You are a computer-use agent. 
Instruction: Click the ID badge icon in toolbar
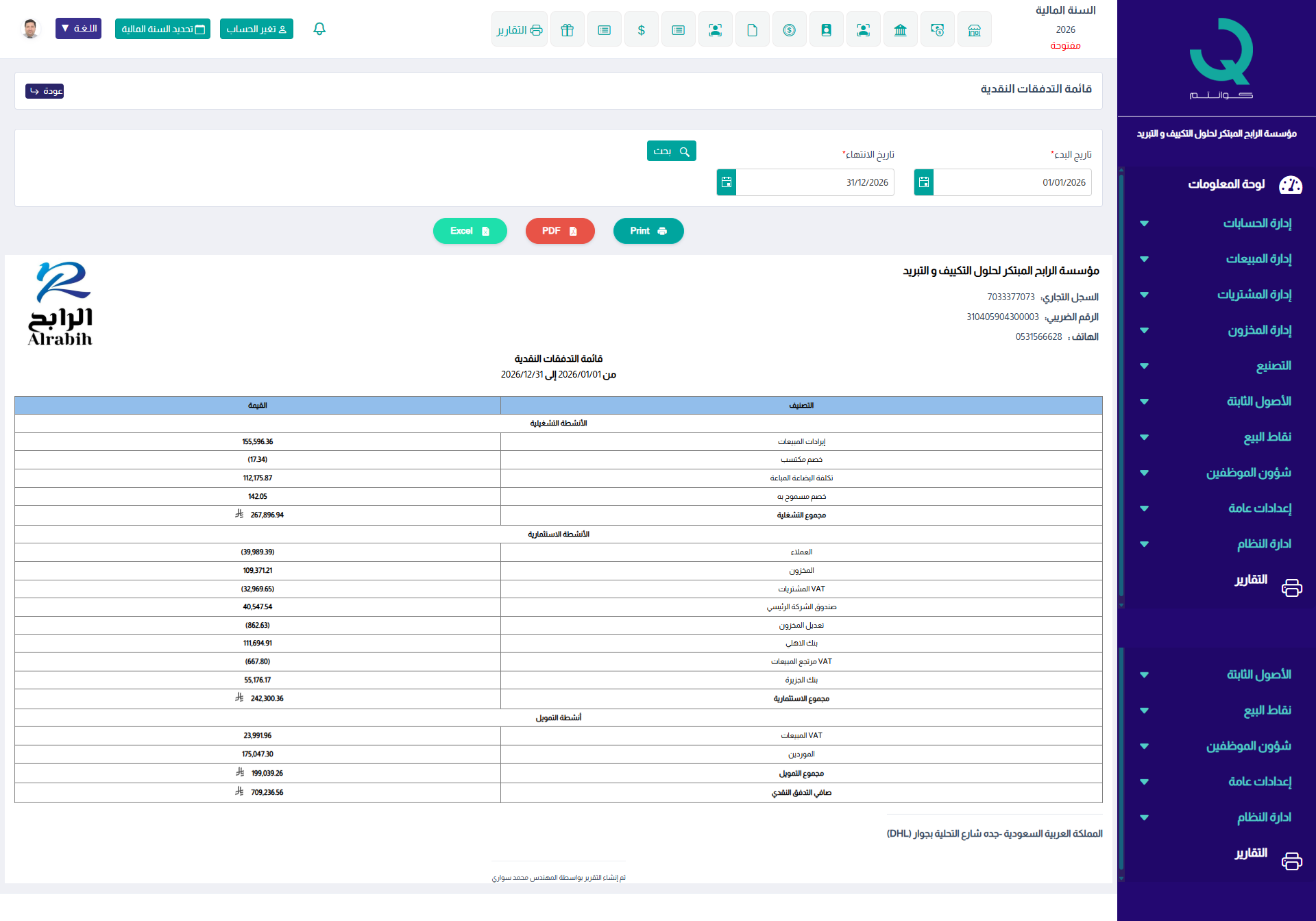(826, 29)
